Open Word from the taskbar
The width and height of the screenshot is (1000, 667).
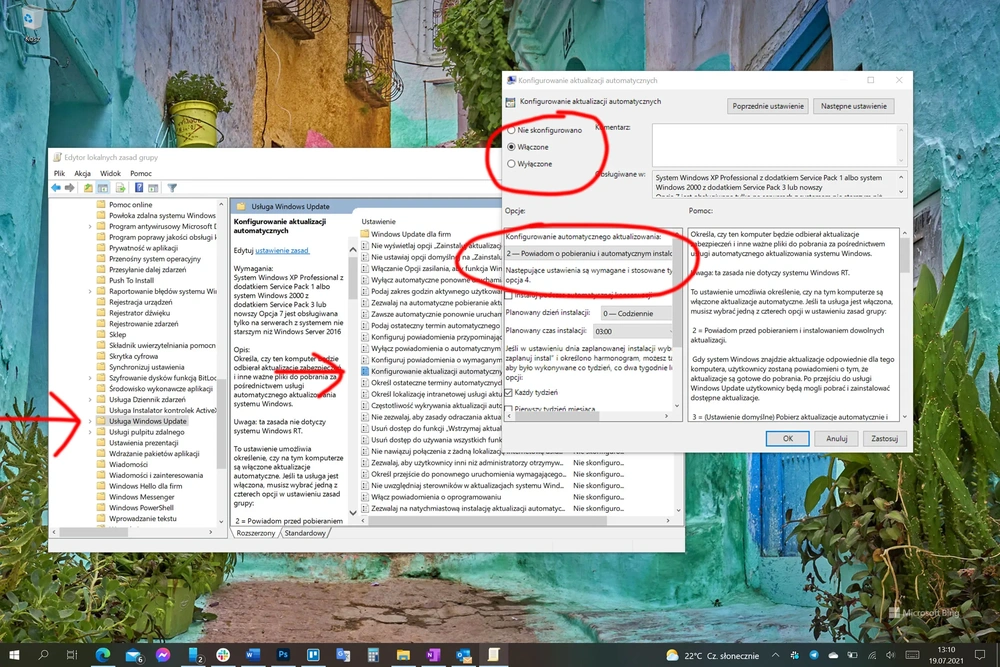(253, 654)
